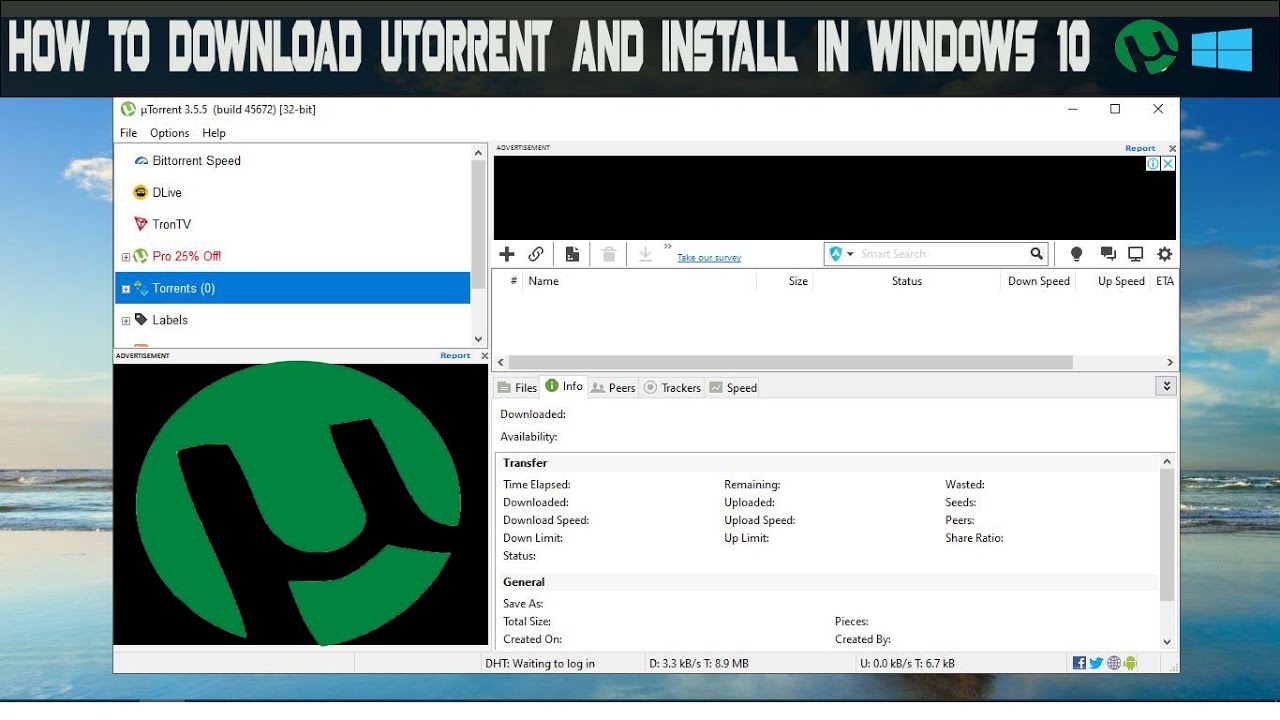Open the Take our survey link
This screenshot has width=1280, height=720.
pos(709,258)
